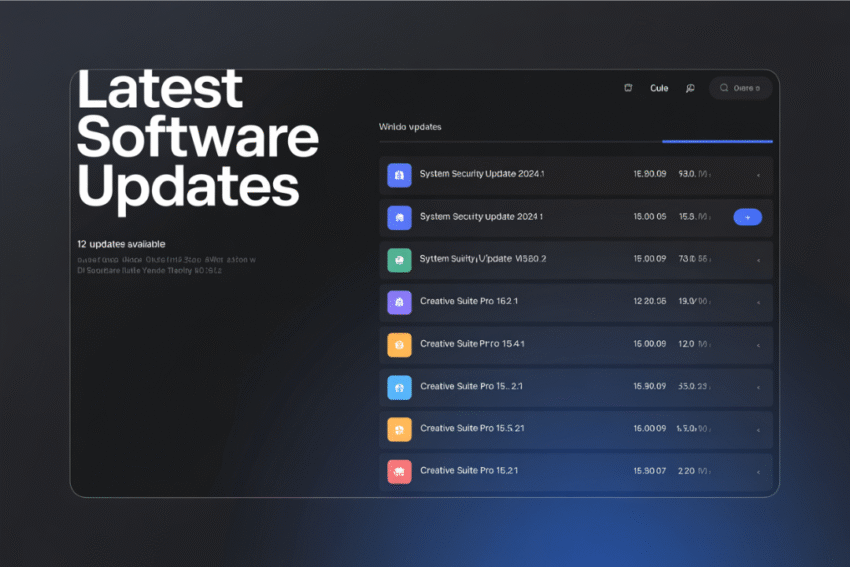Click the blue app icon in the row with the plus button
The image size is (850, 567).
pos(399,217)
